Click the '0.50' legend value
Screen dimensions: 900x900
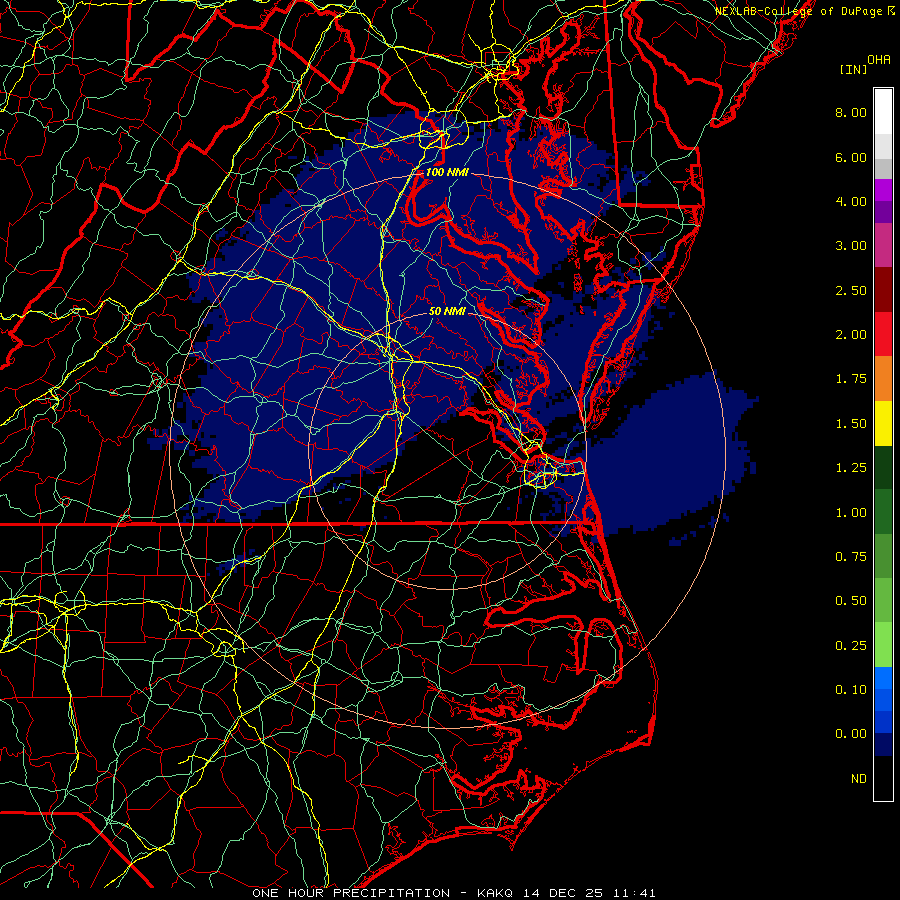851,601
